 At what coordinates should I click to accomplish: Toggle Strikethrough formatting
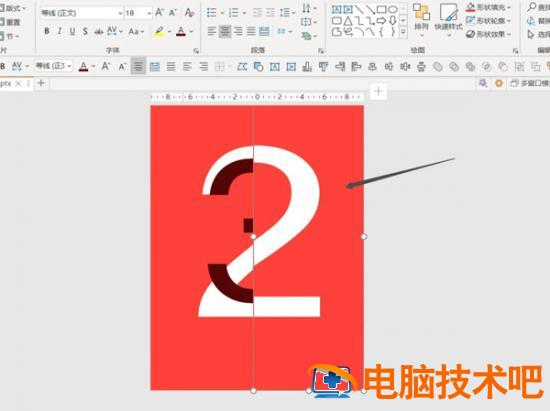(x=99, y=32)
